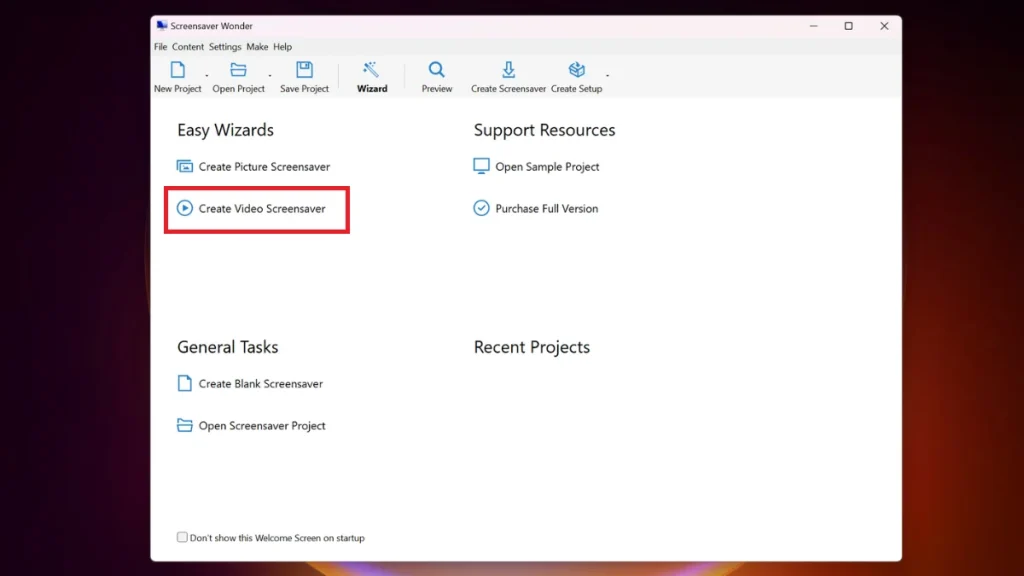Open the Settings menu
Screen dimensions: 1024x576
point(225,47)
